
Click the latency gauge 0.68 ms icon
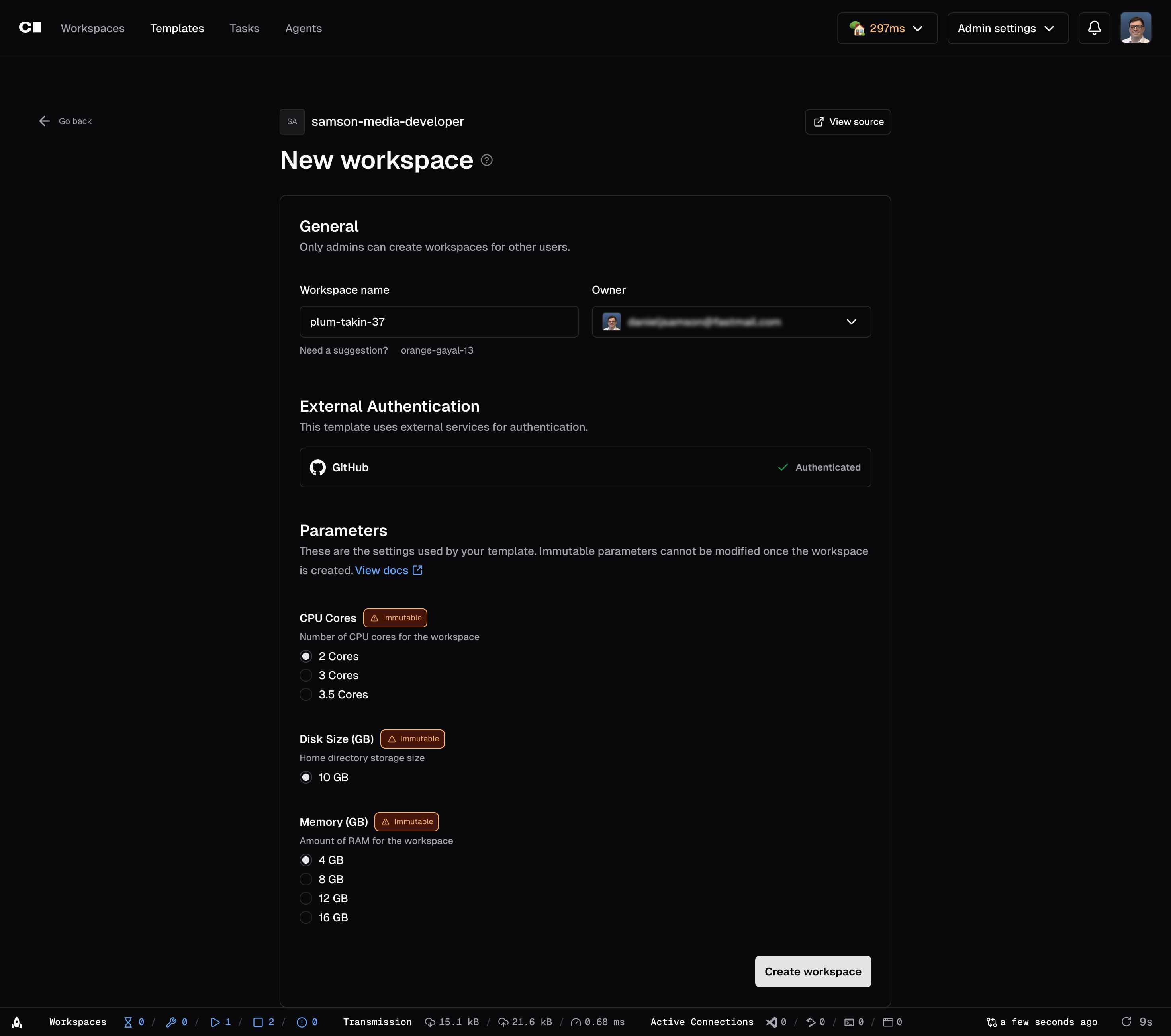(576, 1022)
